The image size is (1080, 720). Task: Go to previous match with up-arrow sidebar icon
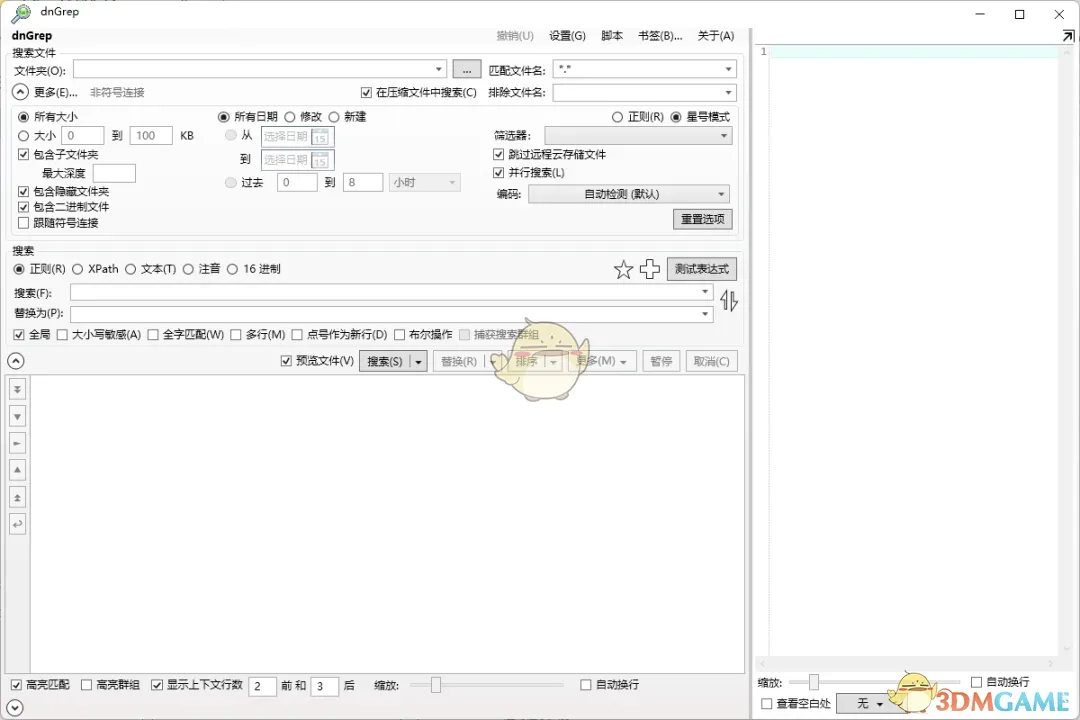pos(17,470)
